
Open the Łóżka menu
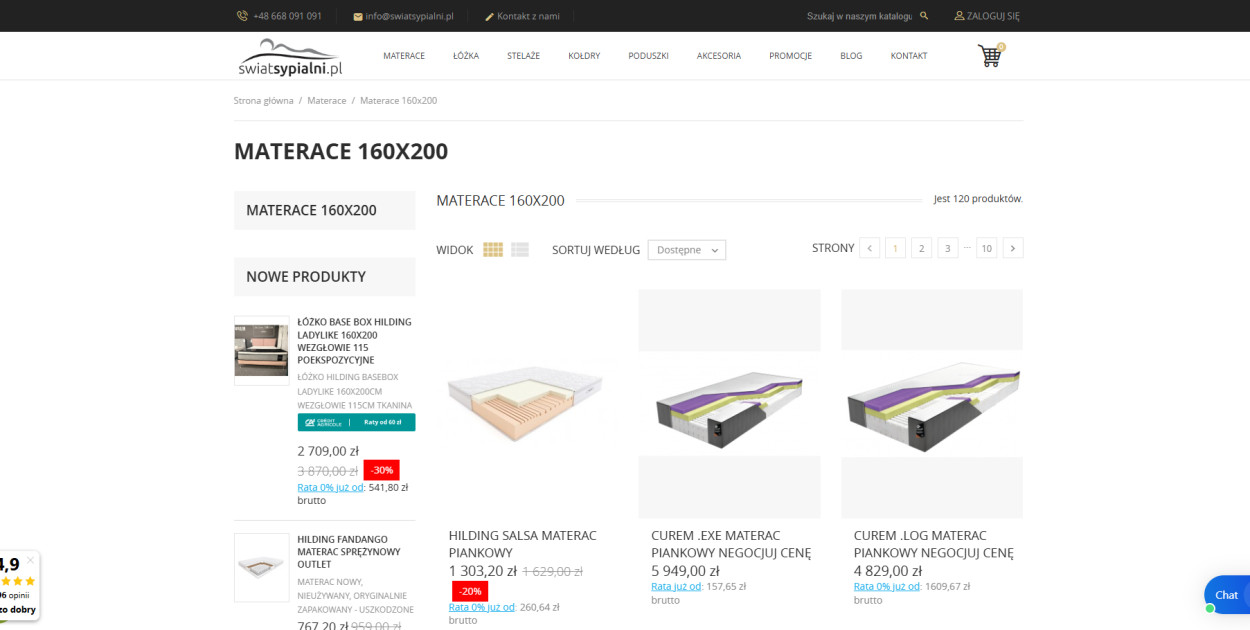pyautogui.click(x=466, y=56)
